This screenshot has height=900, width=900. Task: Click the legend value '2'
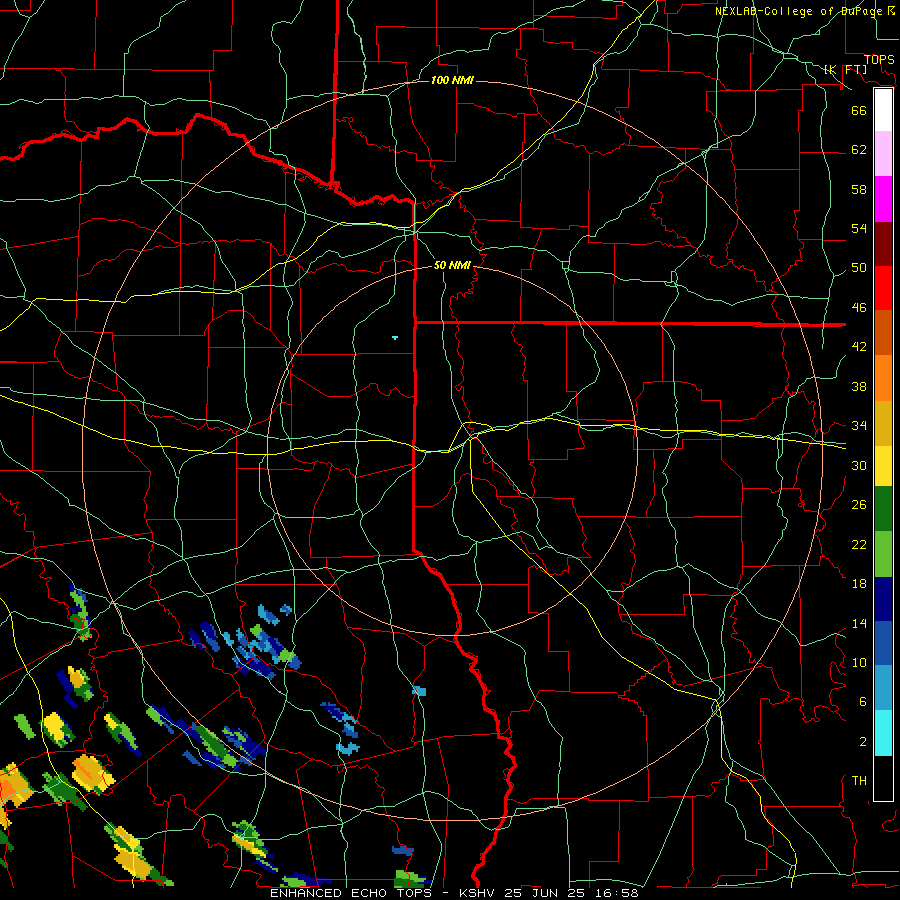coord(863,742)
